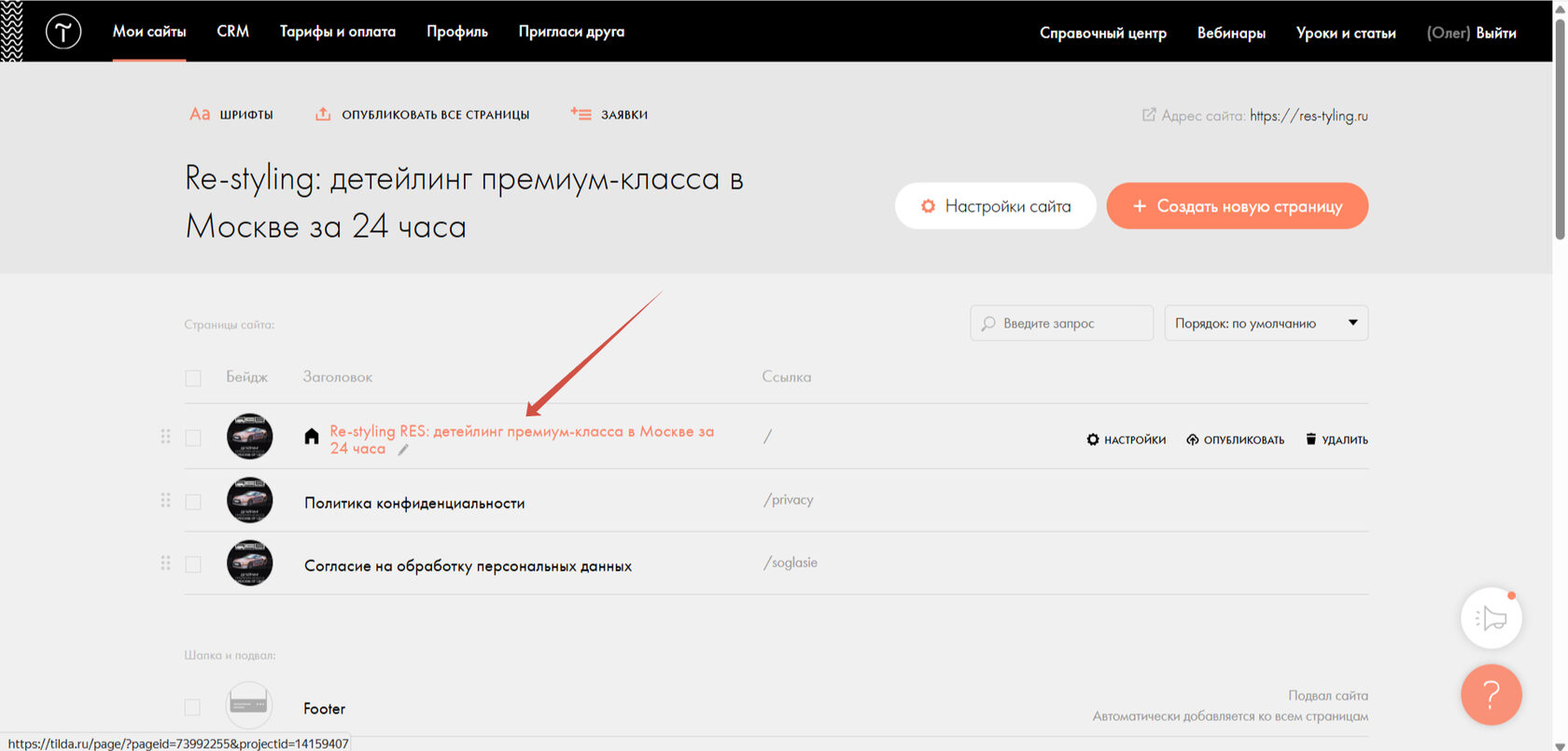Click into the Введите запрос search field
The height and width of the screenshot is (751, 1568).
(1062, 323)
